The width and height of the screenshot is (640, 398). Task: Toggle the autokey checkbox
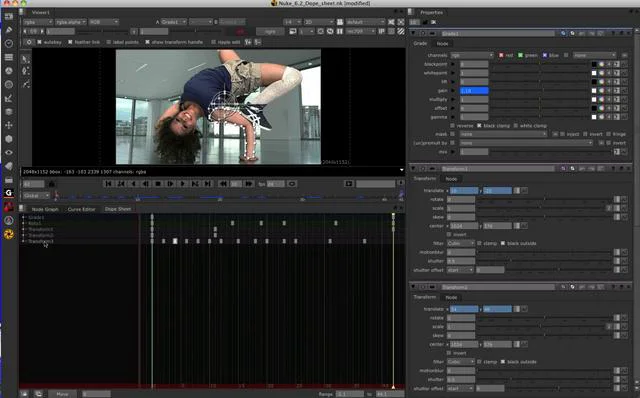pos(40,42)
